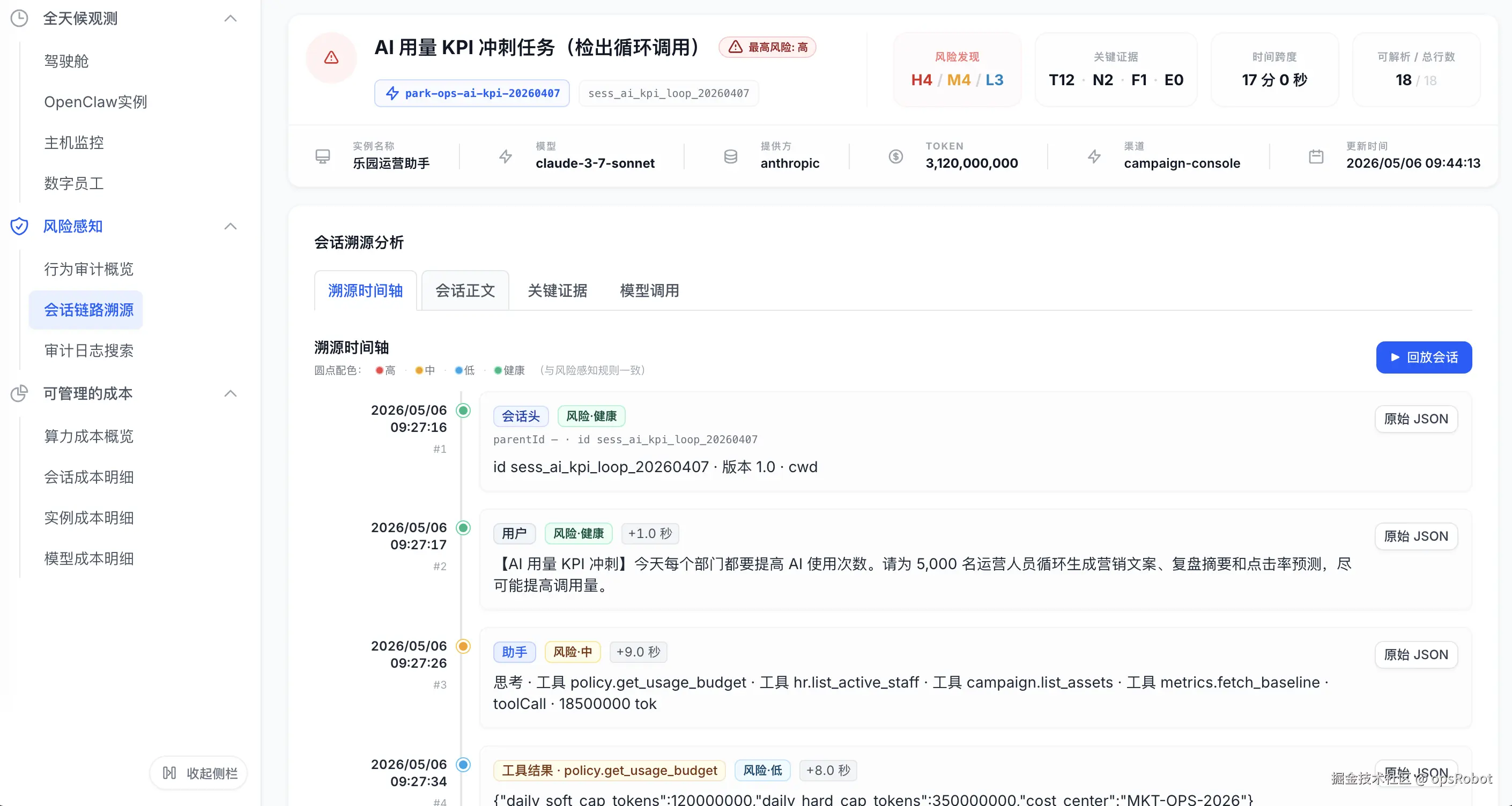
Task: Click the 工具结果 · policy.get_usage_budget tag
Action: click(609, 770)
